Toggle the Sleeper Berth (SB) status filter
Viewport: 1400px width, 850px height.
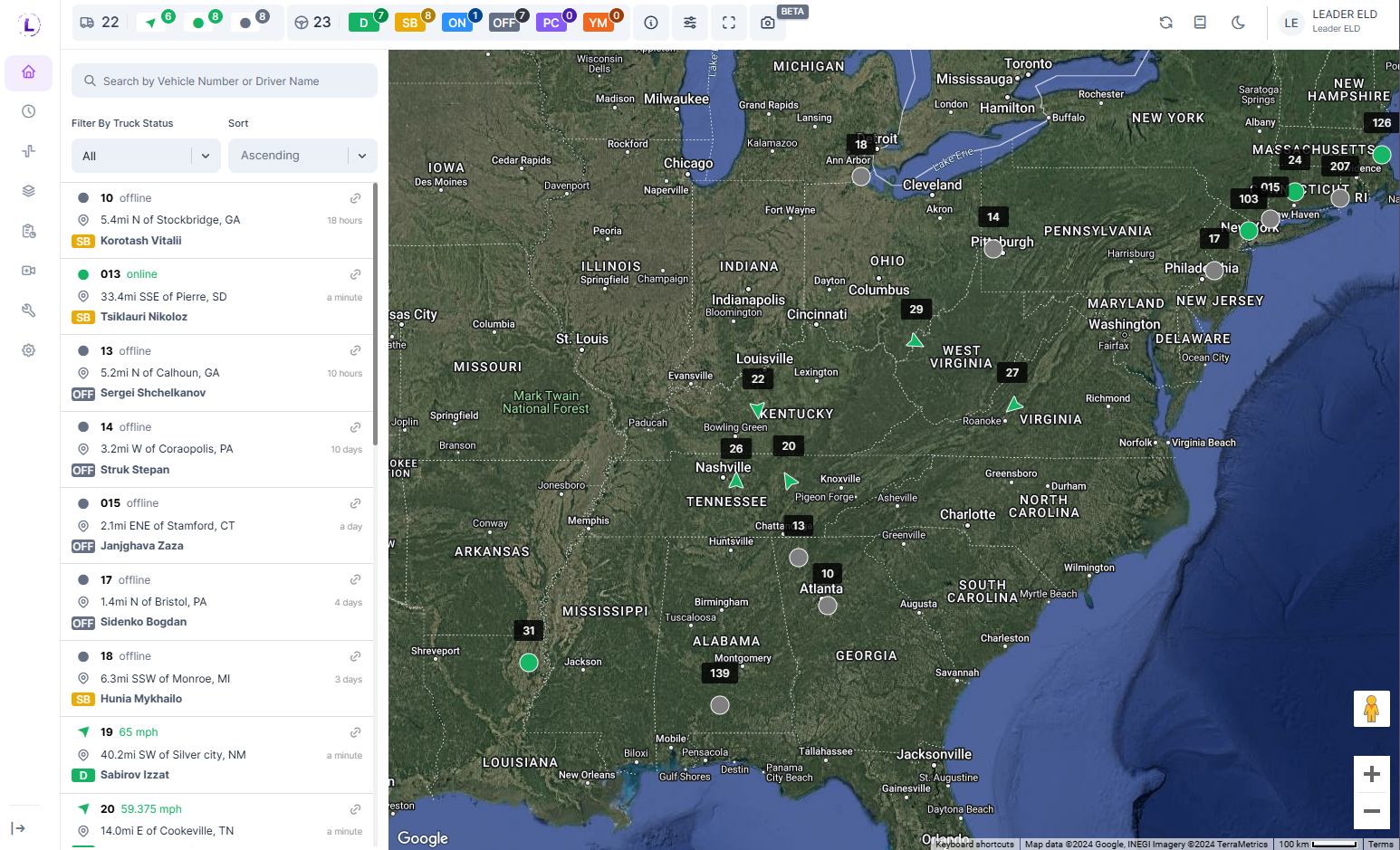[410, 23]
